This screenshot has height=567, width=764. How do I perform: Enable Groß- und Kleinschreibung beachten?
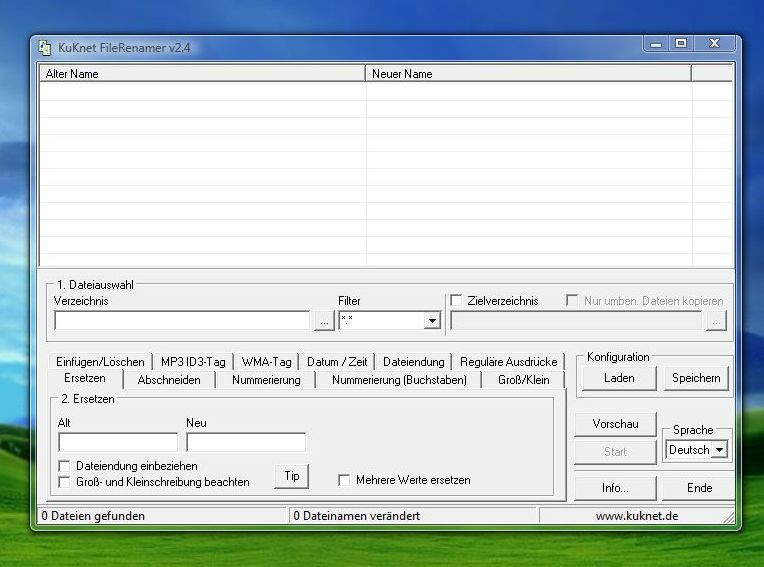(64, 482)
